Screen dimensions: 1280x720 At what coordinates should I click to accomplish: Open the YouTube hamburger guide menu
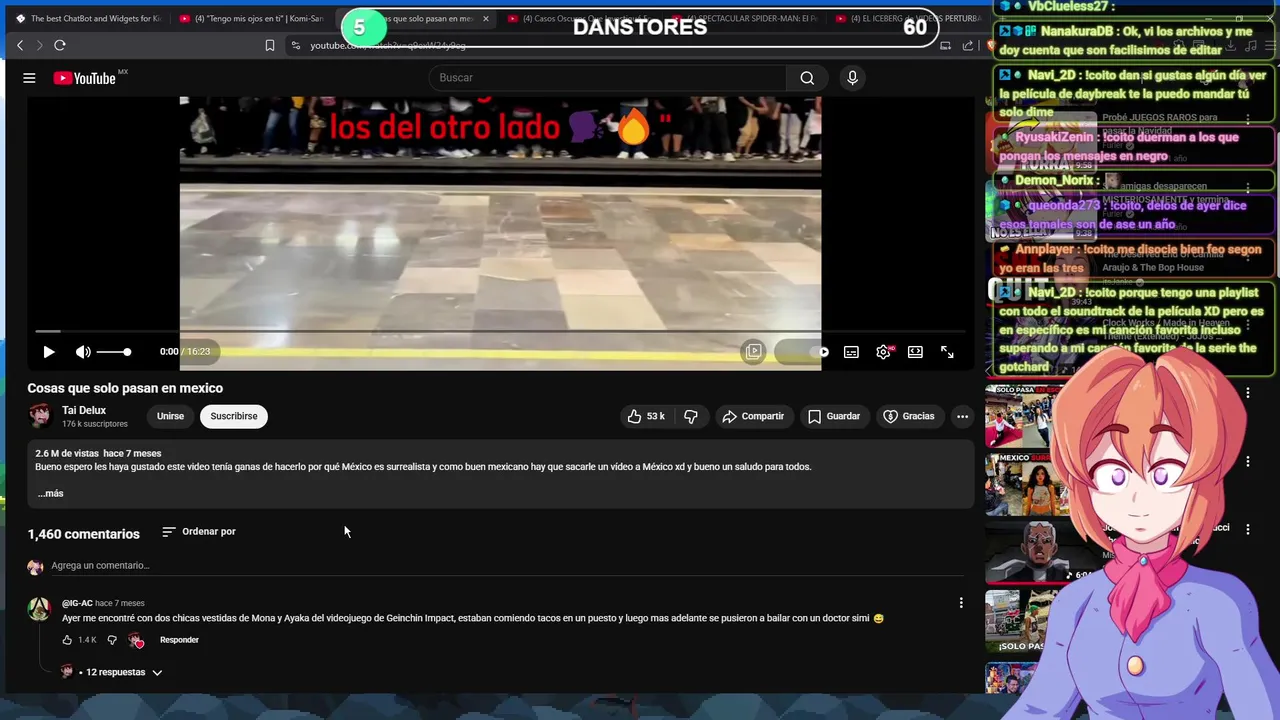click(29, 78)
